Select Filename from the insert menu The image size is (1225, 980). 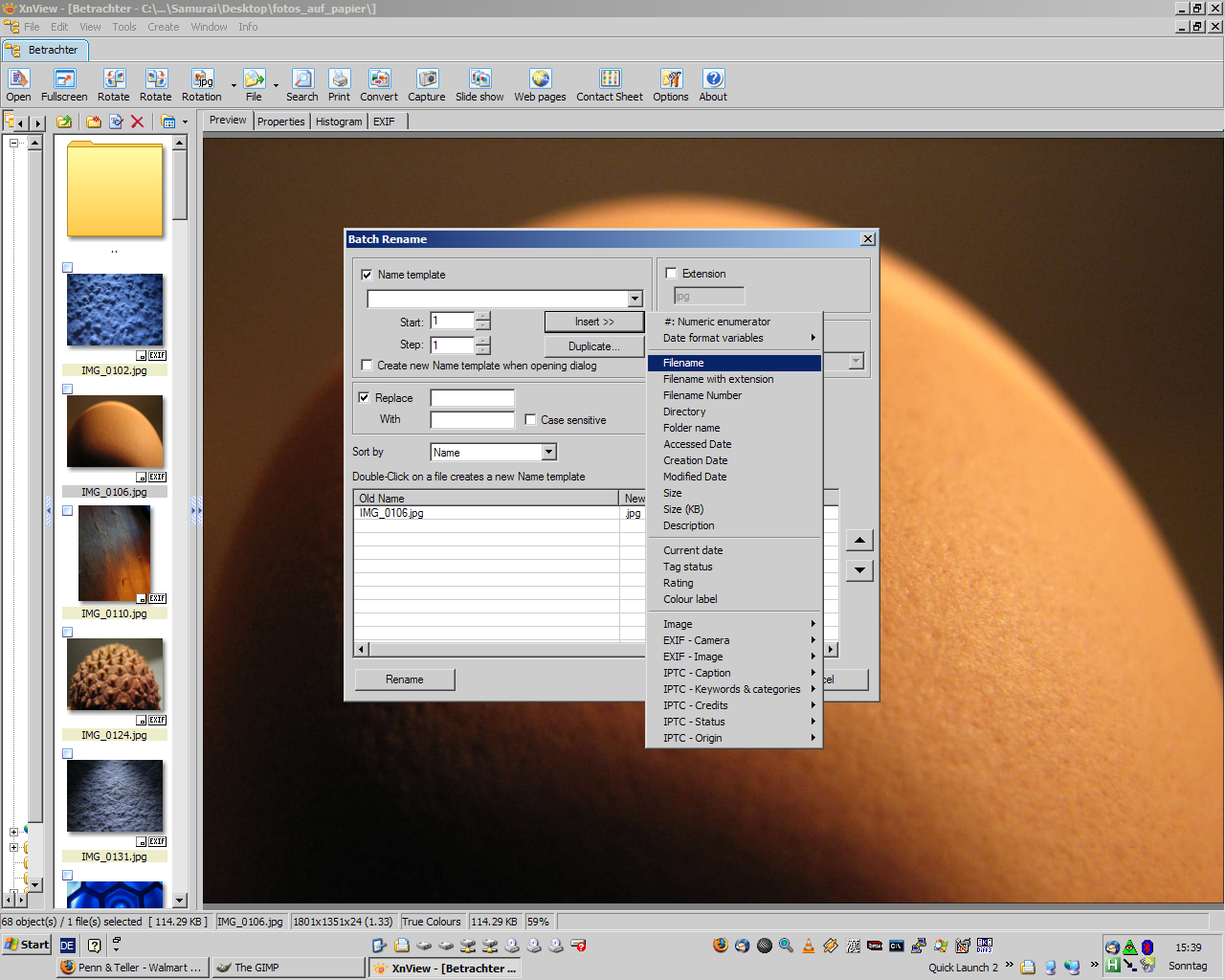[x=734, y=363]
